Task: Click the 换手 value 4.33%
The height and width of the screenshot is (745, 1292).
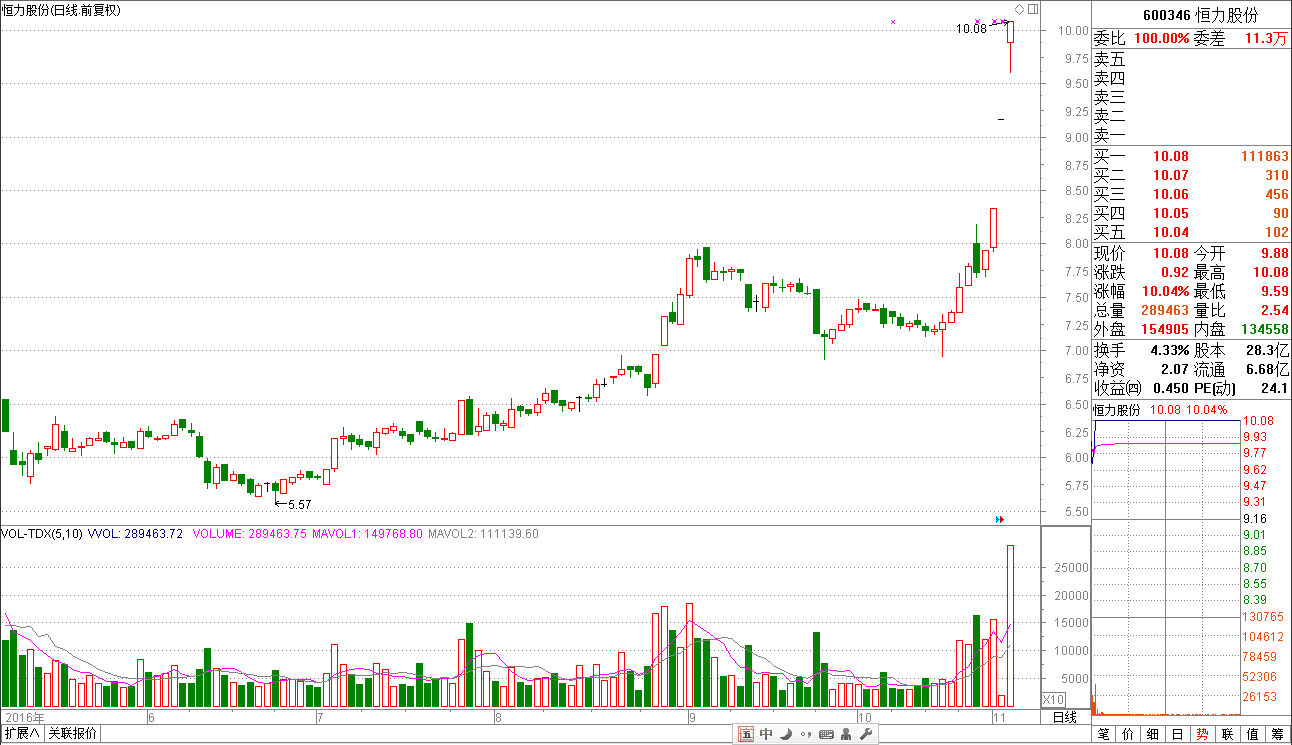Action: click(x=1169, y=350)
